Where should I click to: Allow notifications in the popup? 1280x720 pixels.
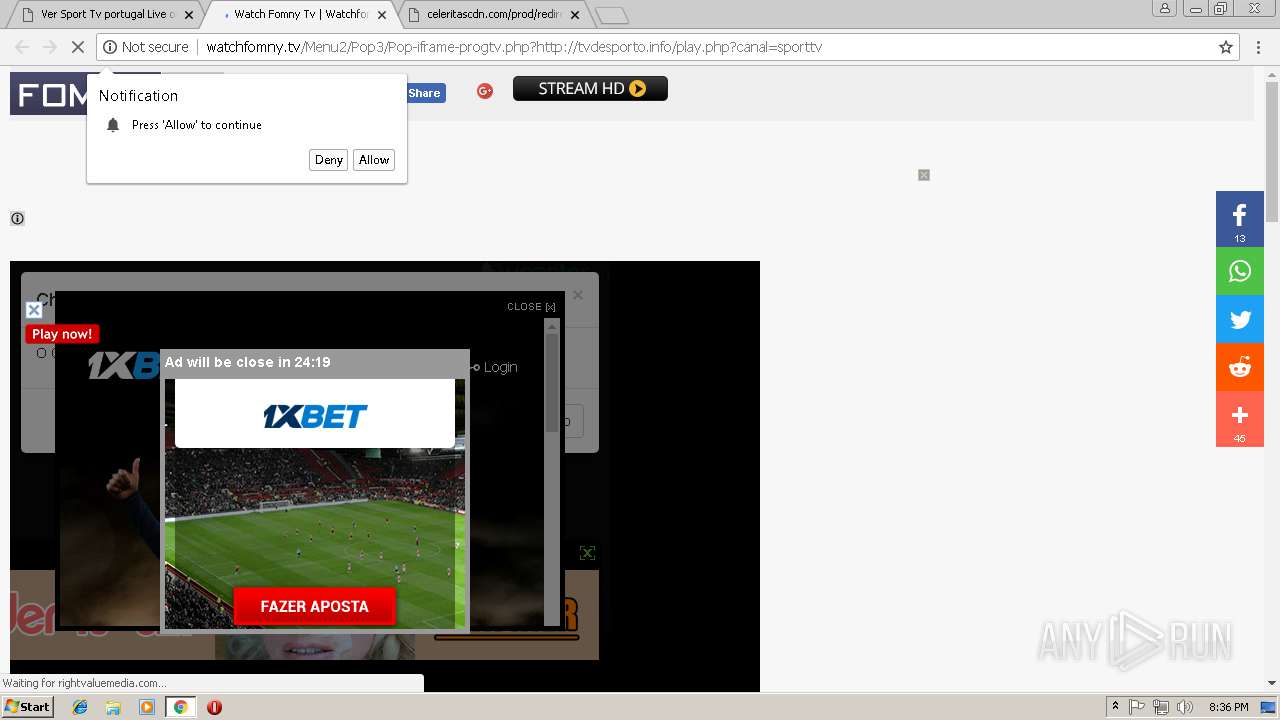[x=374, y=160]
